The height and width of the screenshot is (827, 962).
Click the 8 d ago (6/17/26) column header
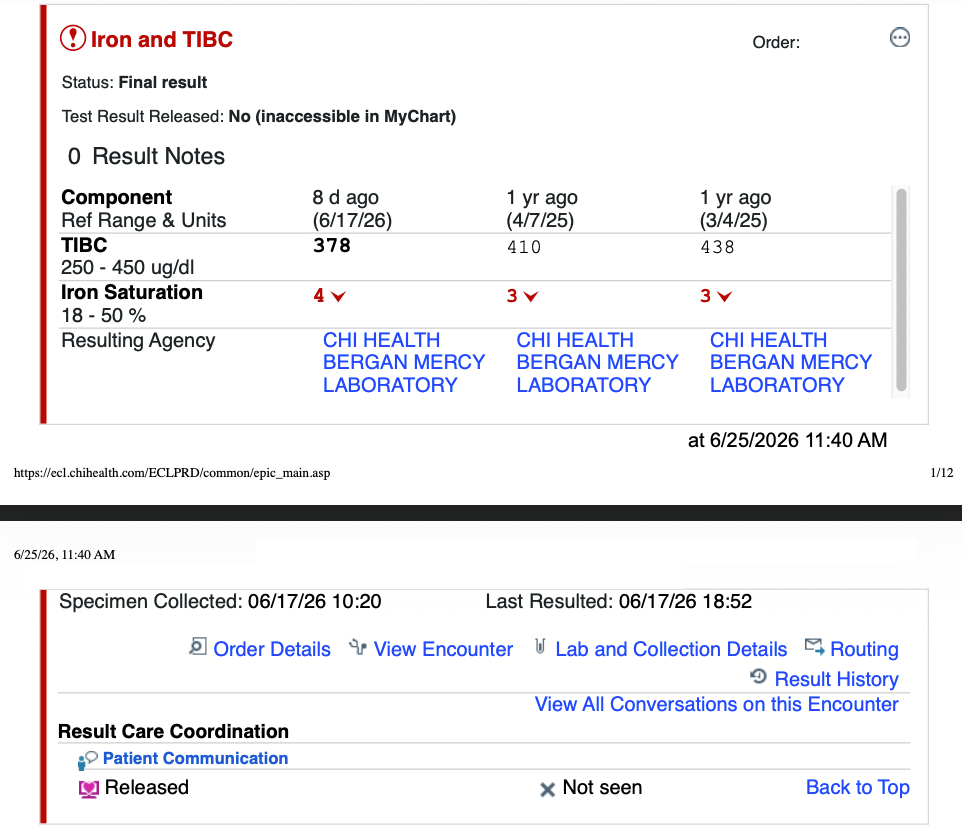[352, 209]
